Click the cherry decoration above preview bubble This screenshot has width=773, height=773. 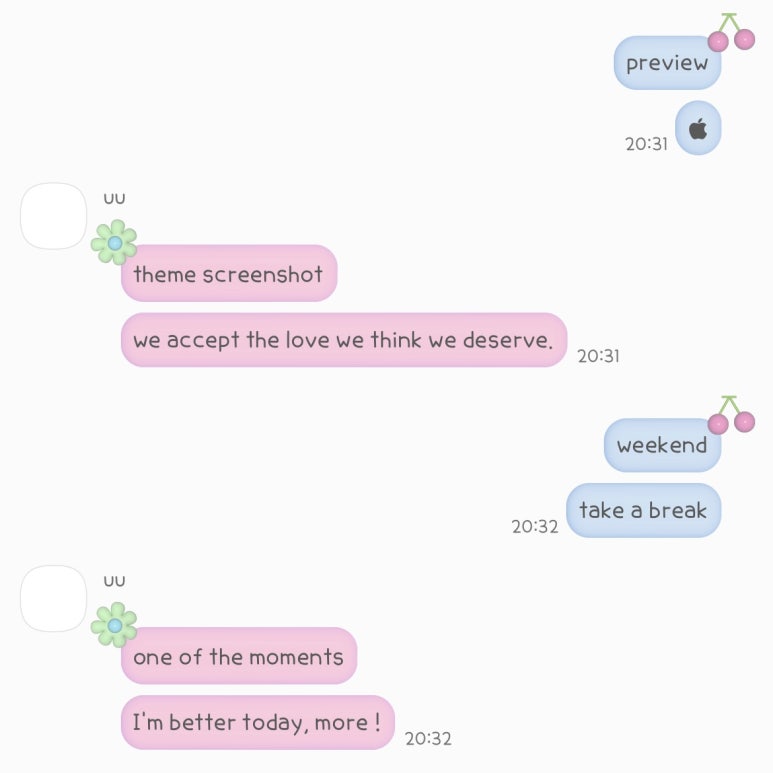click(731, 32)
